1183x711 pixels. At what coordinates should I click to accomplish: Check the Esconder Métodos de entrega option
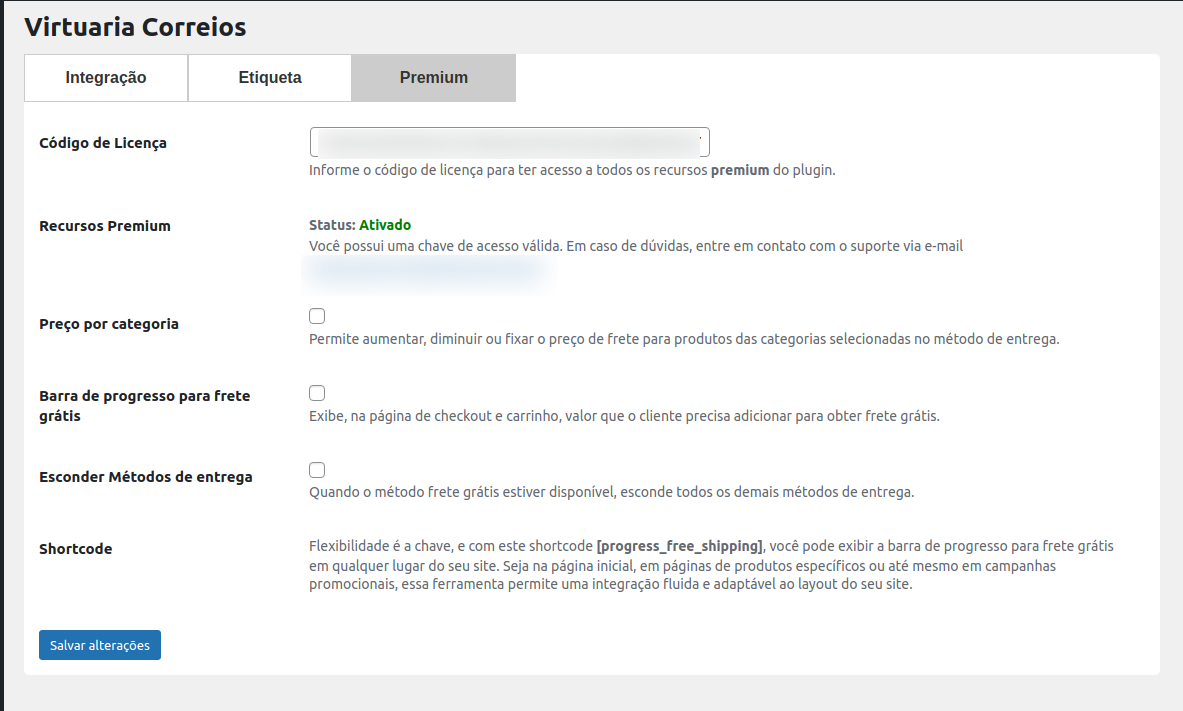pyautogui.click(x=317, y=470)
